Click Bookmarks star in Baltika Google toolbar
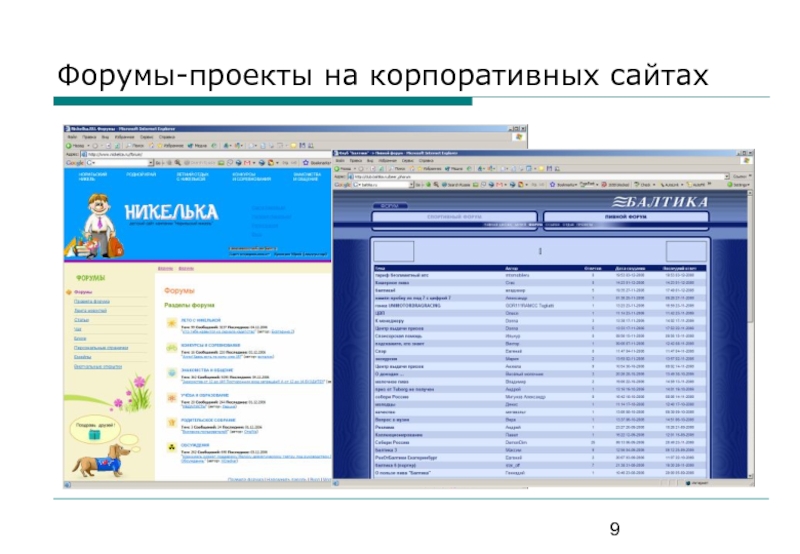Viewport: 800px width, 554px height. coord(553,184)
